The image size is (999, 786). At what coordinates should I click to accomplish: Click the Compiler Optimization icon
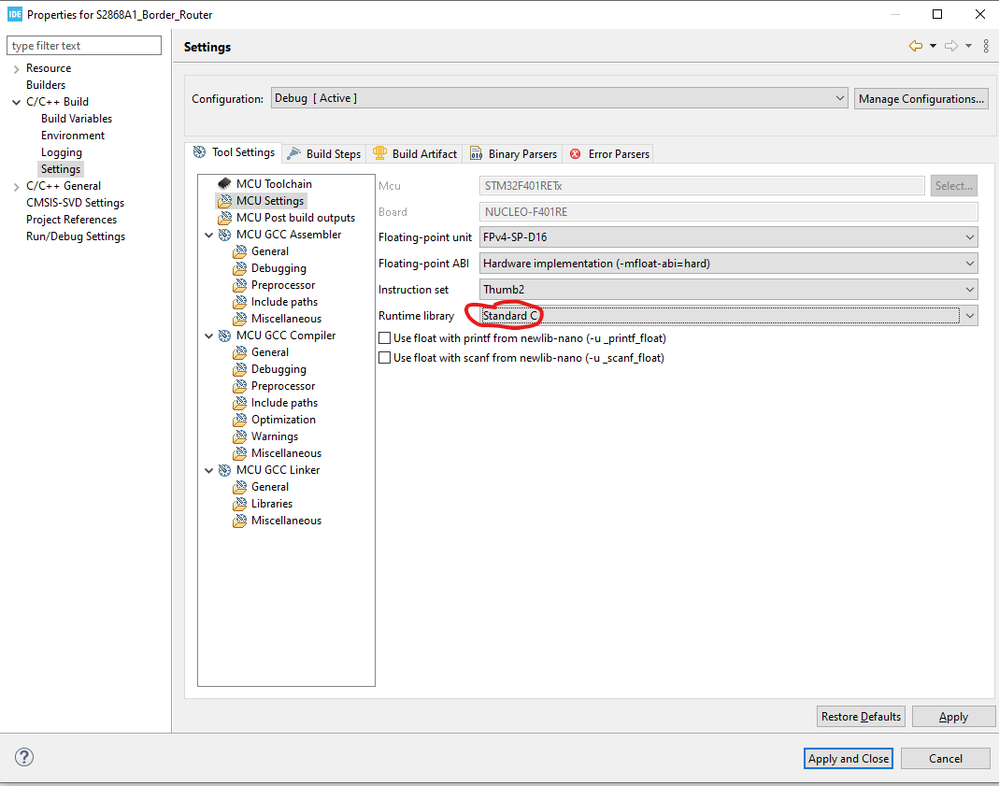coord(240,419)
